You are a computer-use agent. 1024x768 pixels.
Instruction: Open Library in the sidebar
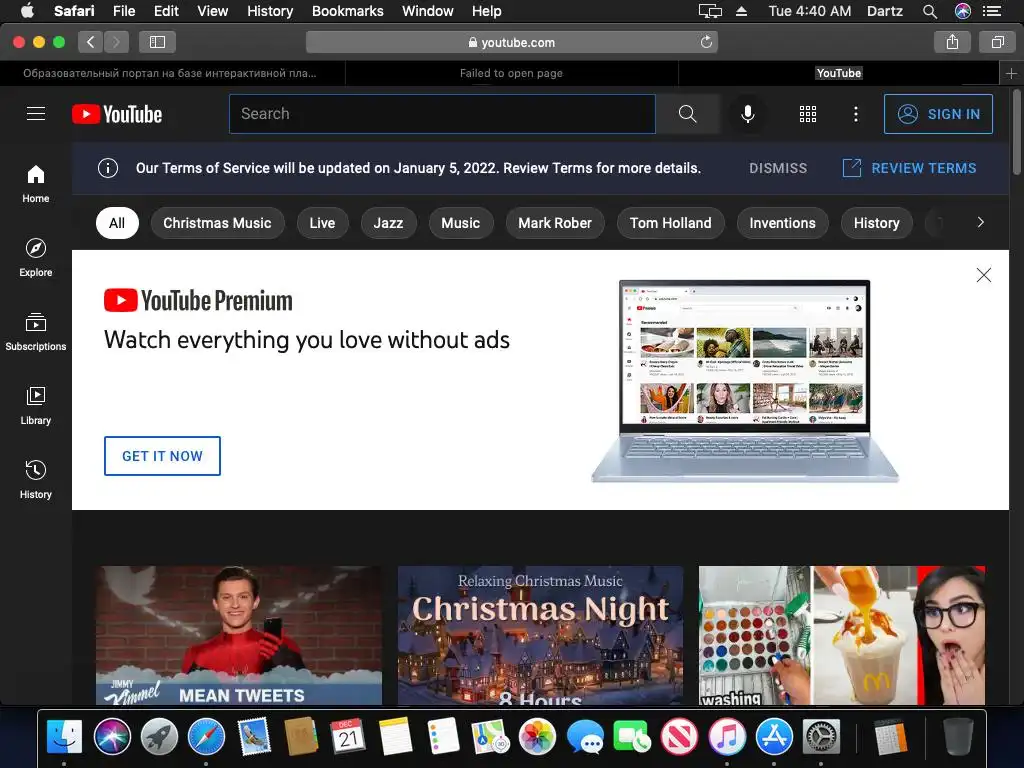36,406
